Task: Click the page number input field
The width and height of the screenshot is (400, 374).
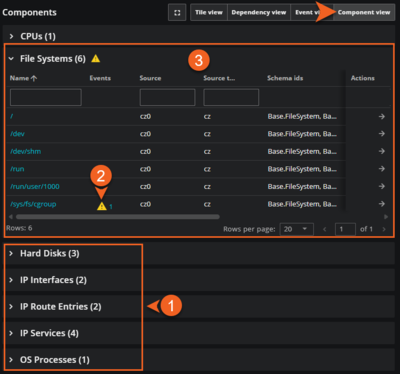Action: pos(345,229)
